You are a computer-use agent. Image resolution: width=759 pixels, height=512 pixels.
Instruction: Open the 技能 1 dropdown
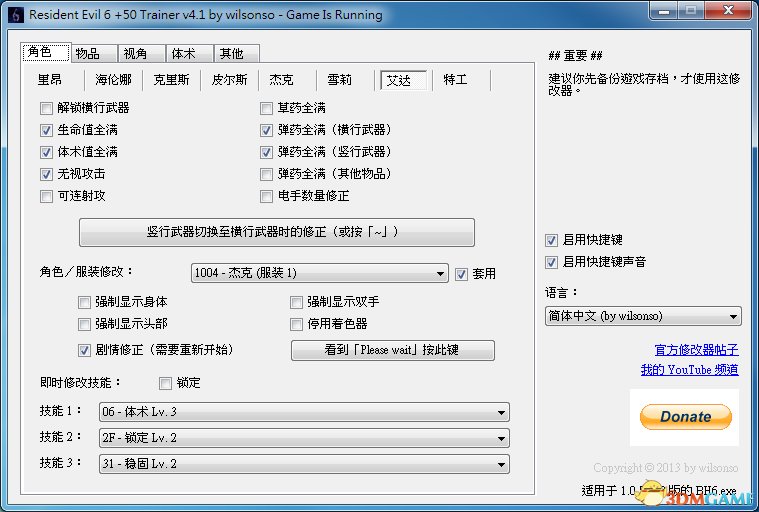click(304, 412)
